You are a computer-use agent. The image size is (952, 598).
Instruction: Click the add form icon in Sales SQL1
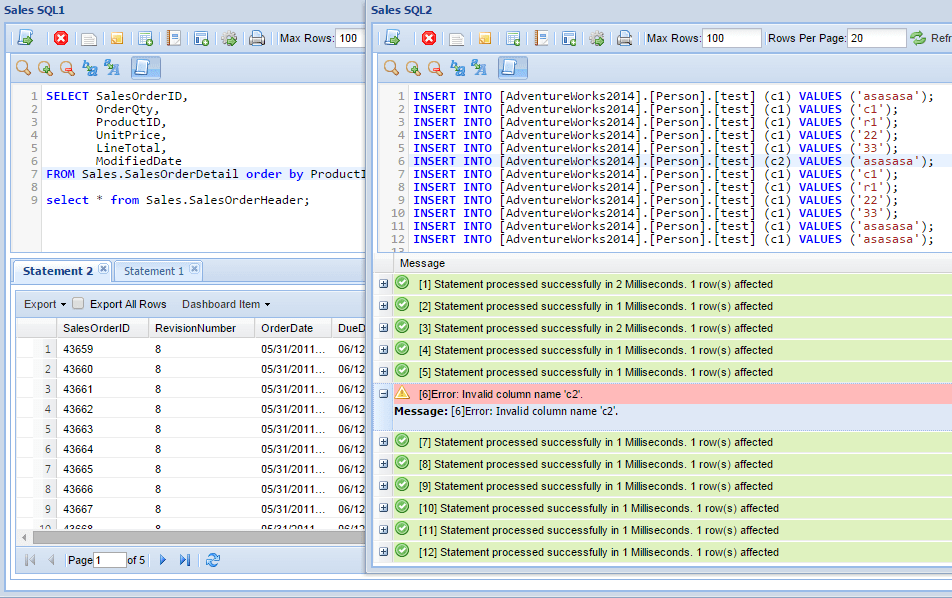tap(202, 39)
